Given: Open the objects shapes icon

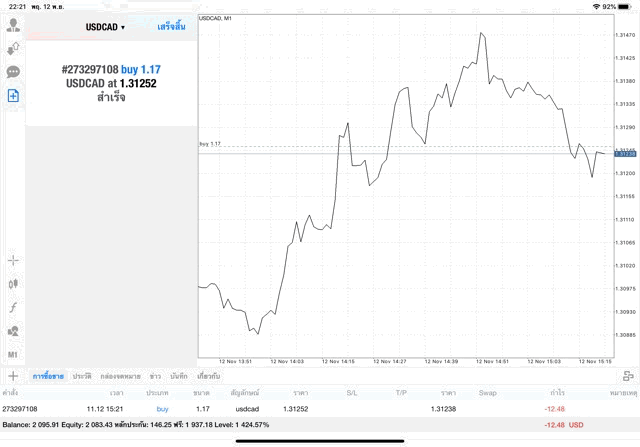Looking at the screenshot, I should coord(13,331).
